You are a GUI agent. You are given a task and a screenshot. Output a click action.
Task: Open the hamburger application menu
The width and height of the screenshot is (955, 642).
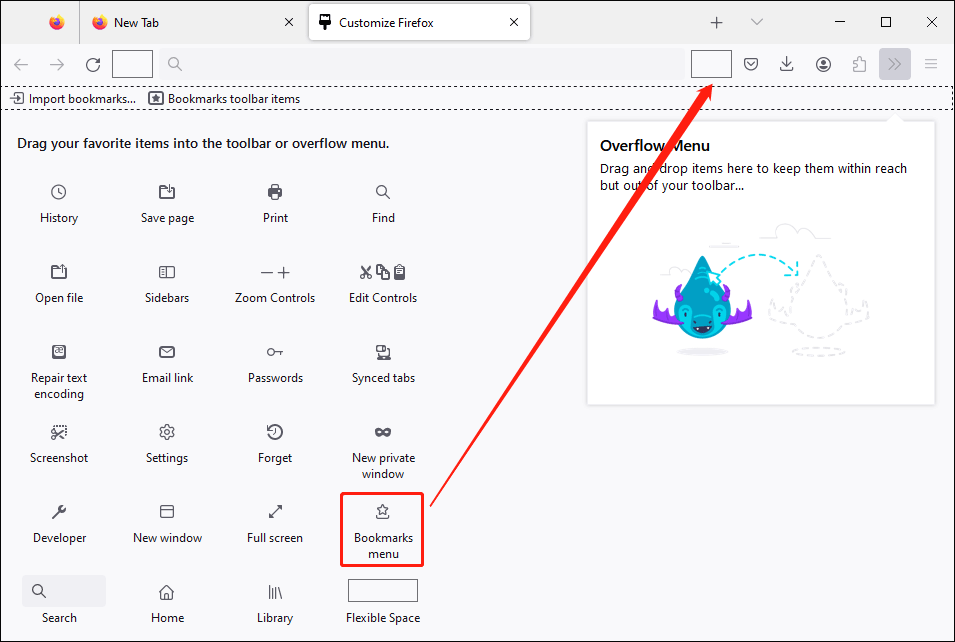pos(931,64)
